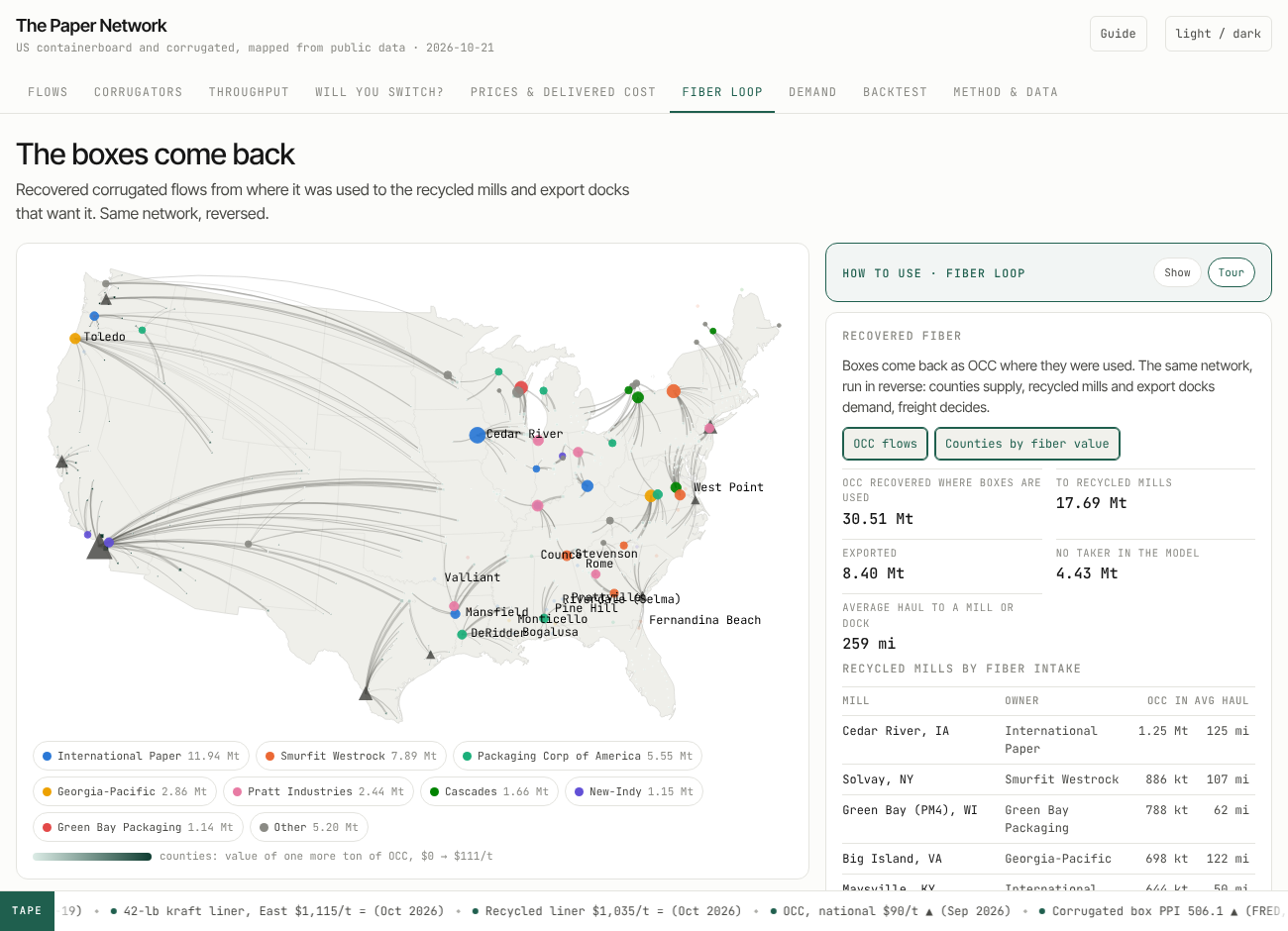Image resolution: width=1288 pixels, height=931 pixels.
Task: Click the TAPE ticker label
Action: (27, 911)
